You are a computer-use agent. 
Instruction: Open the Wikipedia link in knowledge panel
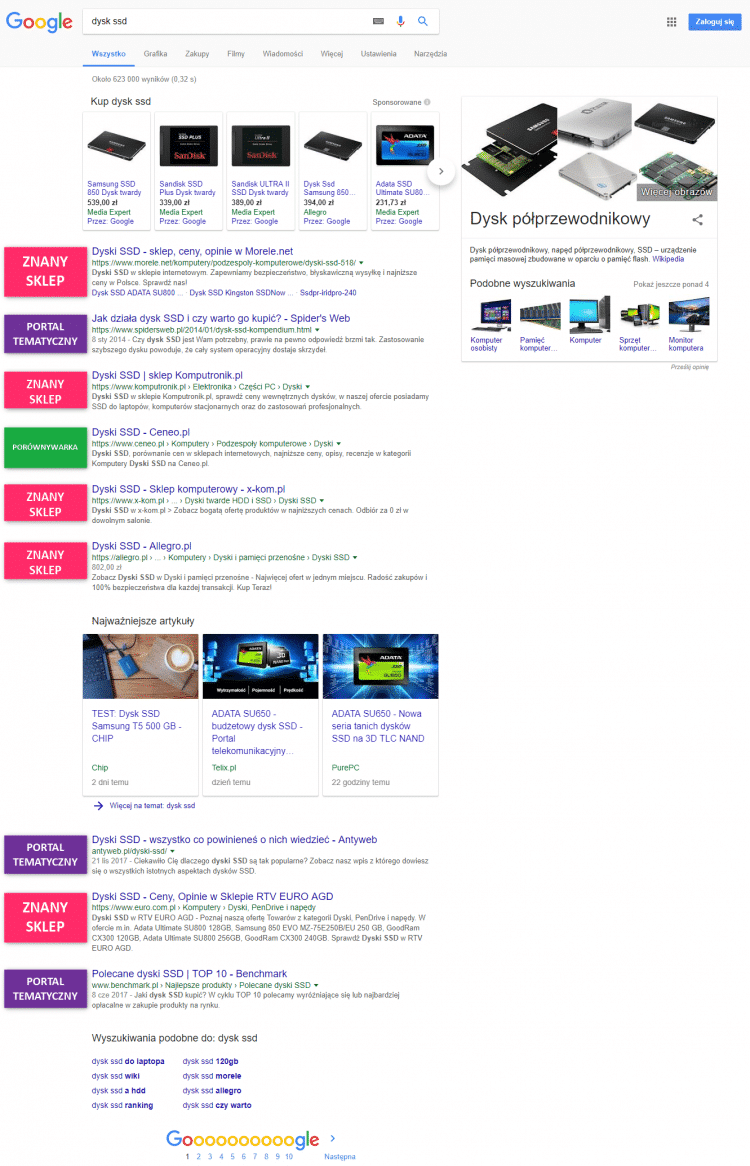click(668, 259)
